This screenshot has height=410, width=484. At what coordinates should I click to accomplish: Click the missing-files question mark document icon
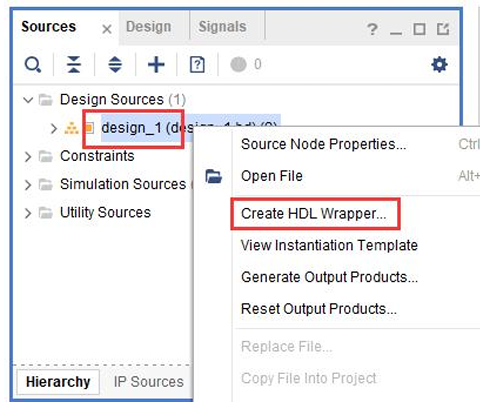coord(197,64)
